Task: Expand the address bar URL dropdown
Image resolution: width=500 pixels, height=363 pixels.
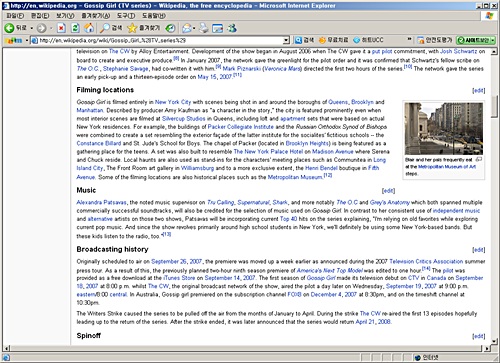Action: (286, 41)
